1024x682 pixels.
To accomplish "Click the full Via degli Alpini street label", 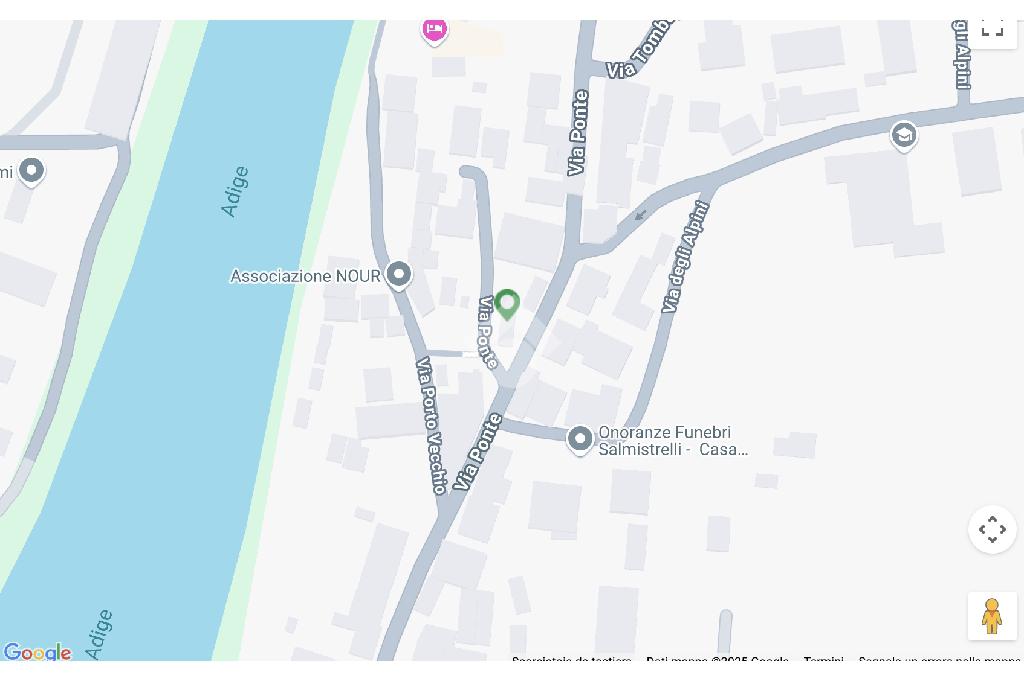I will click(684, 257).
